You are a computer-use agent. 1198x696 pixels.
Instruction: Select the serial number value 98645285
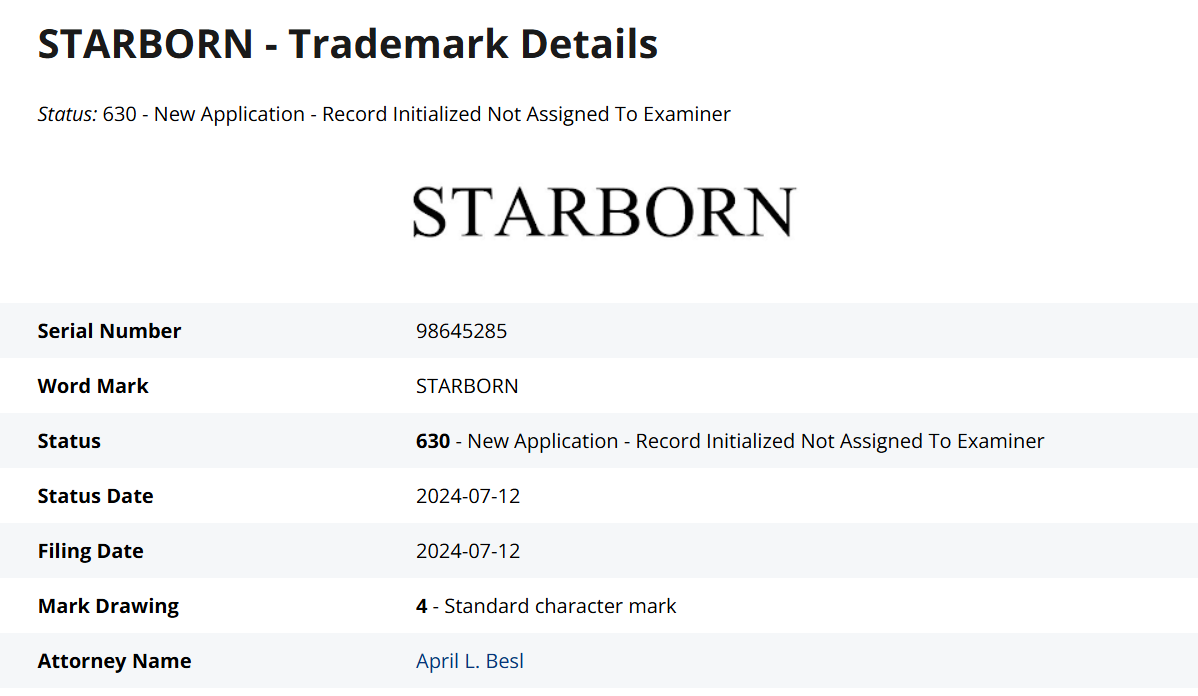pos(461,331)
